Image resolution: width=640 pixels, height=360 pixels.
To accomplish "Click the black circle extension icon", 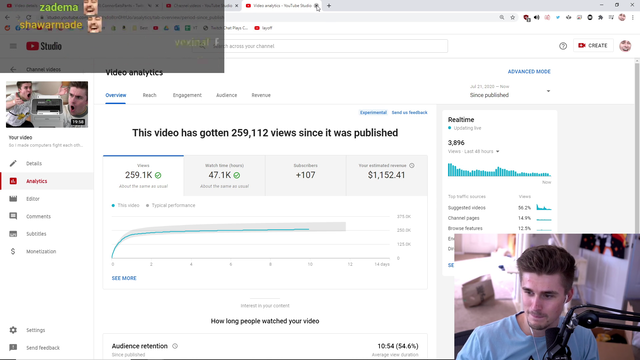I will (x=590, y=18).
